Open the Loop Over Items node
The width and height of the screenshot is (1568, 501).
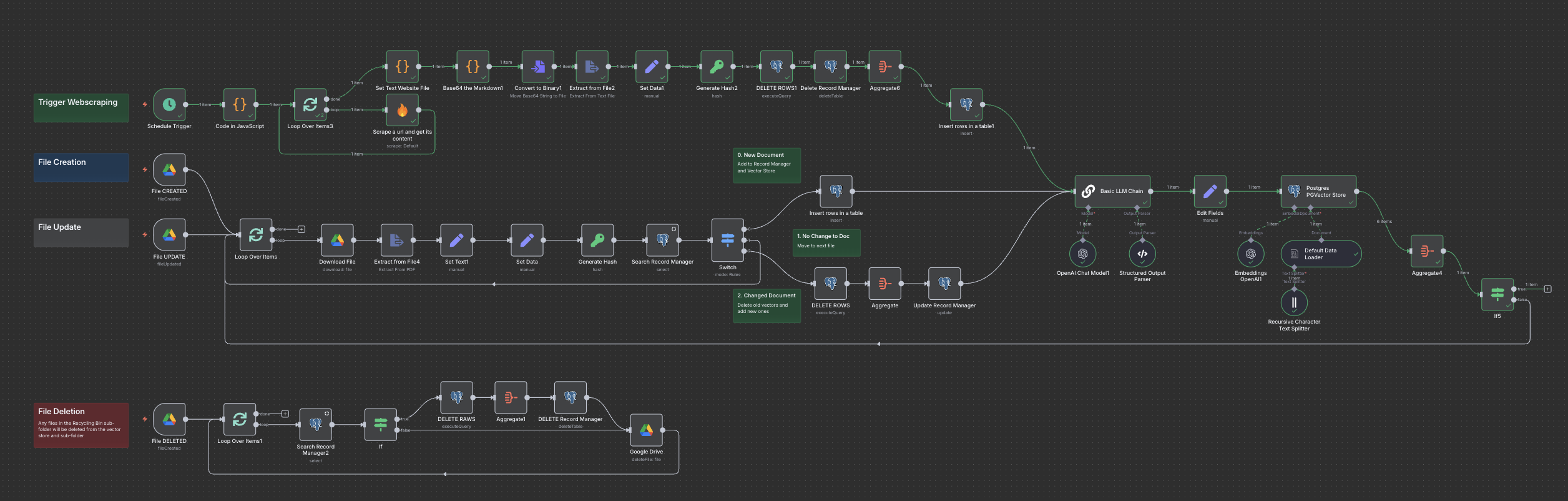click(256, 234)
